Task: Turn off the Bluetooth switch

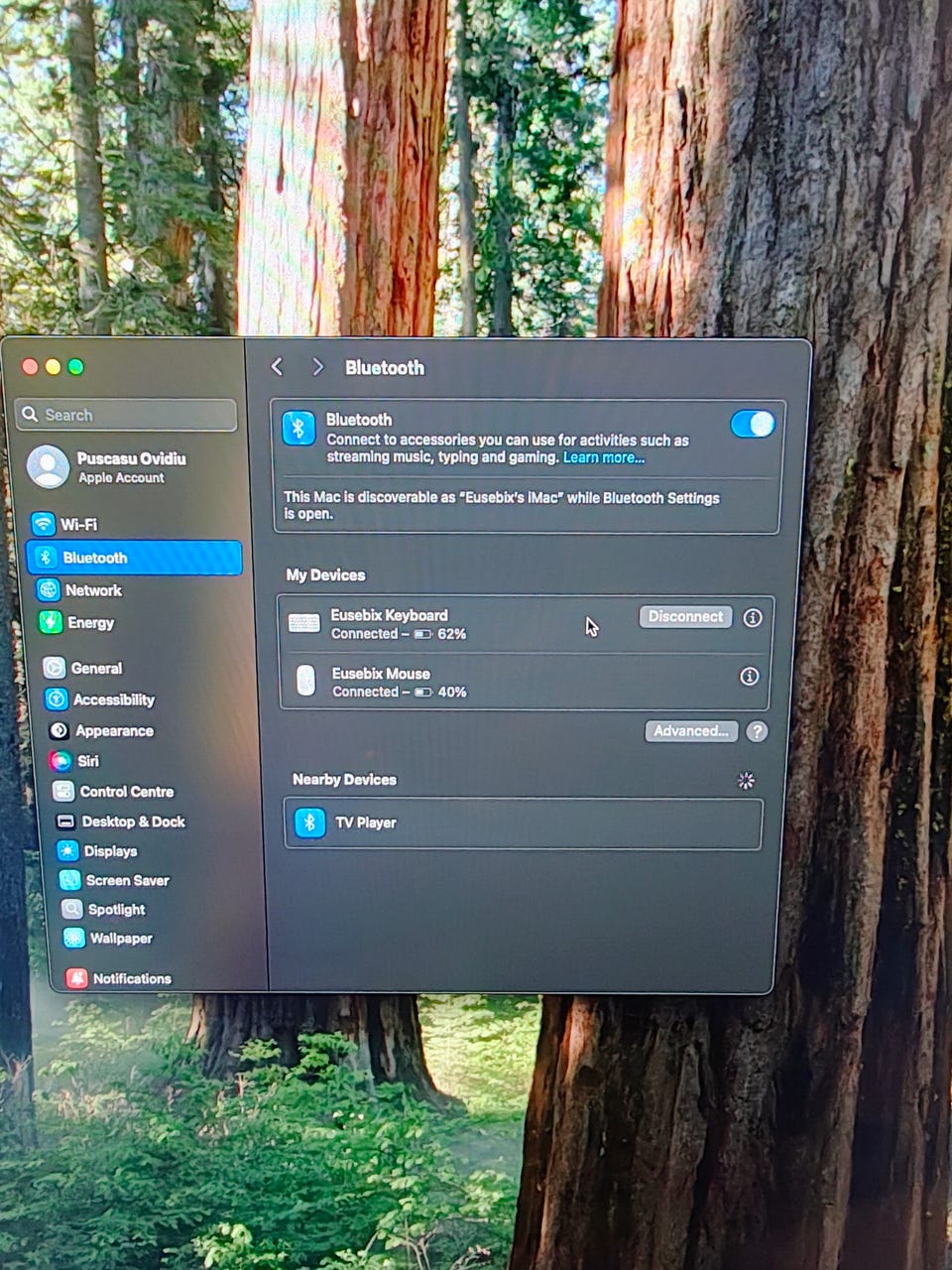Action: [x=753, y=424]
